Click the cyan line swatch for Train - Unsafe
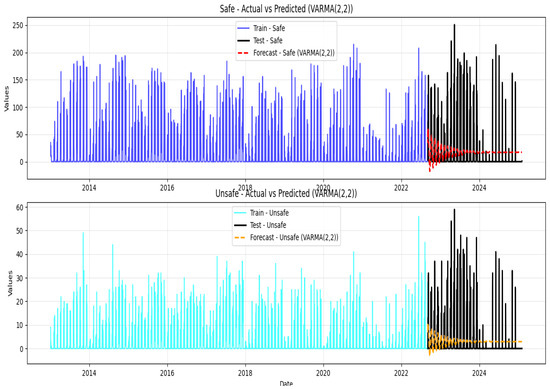 [240, 213]
